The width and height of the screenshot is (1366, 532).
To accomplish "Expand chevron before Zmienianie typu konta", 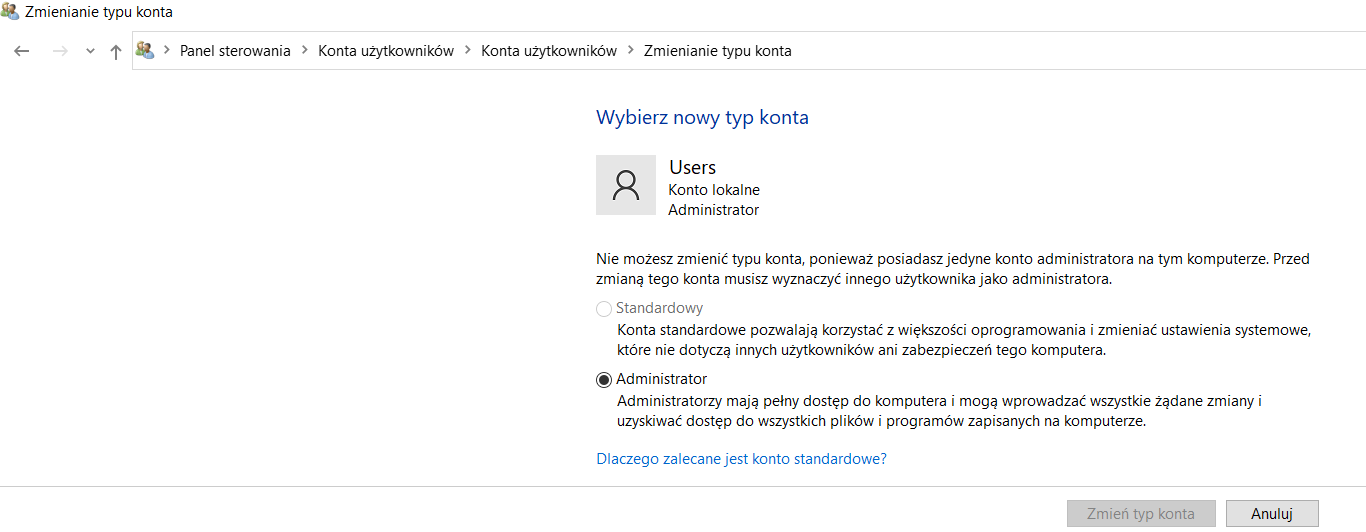I will 631,50.
